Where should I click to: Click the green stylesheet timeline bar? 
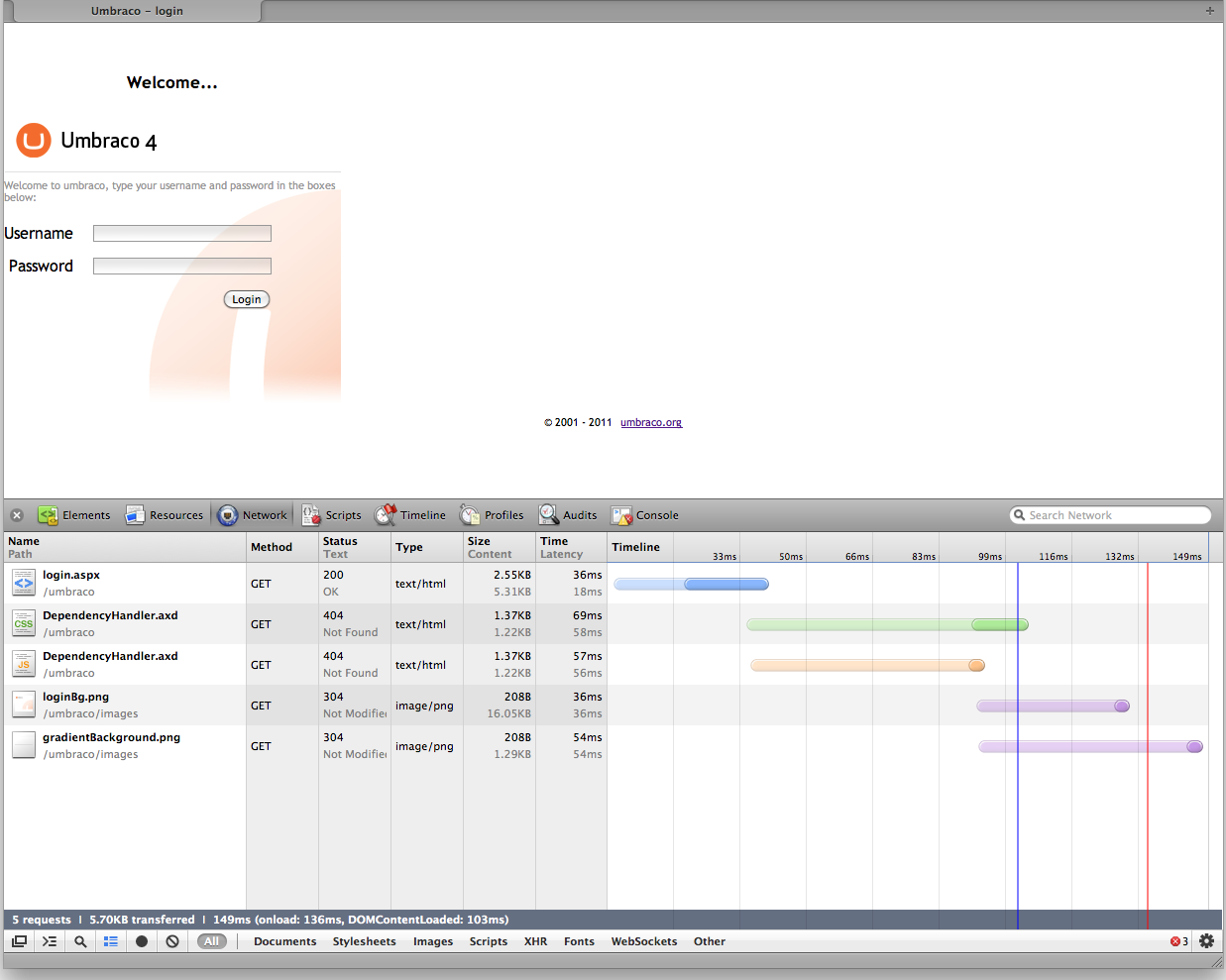[x=887, y=624]
